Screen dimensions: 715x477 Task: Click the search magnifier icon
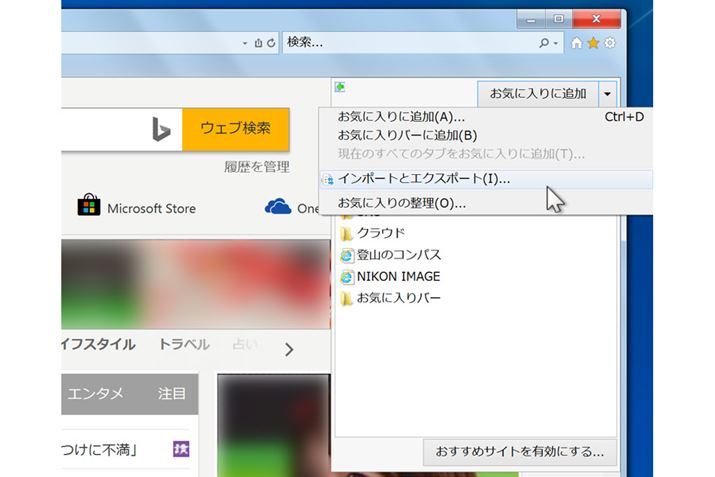point(544,43)
